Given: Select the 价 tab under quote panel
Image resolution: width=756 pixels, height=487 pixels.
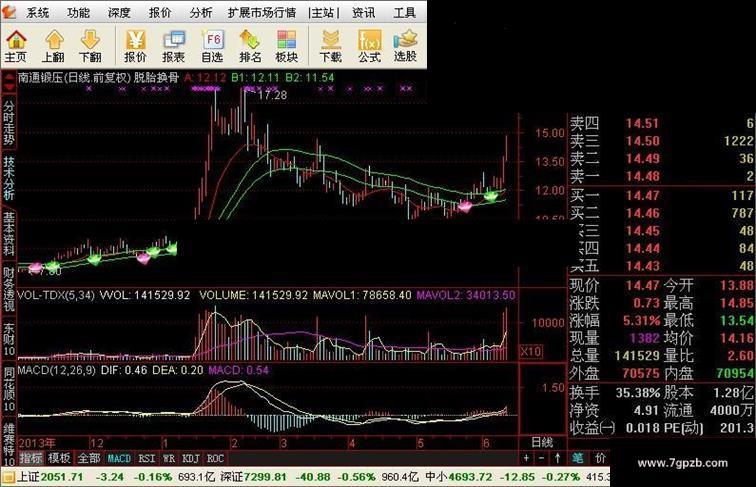Looking at the screenshot, I should pos(600,458).
